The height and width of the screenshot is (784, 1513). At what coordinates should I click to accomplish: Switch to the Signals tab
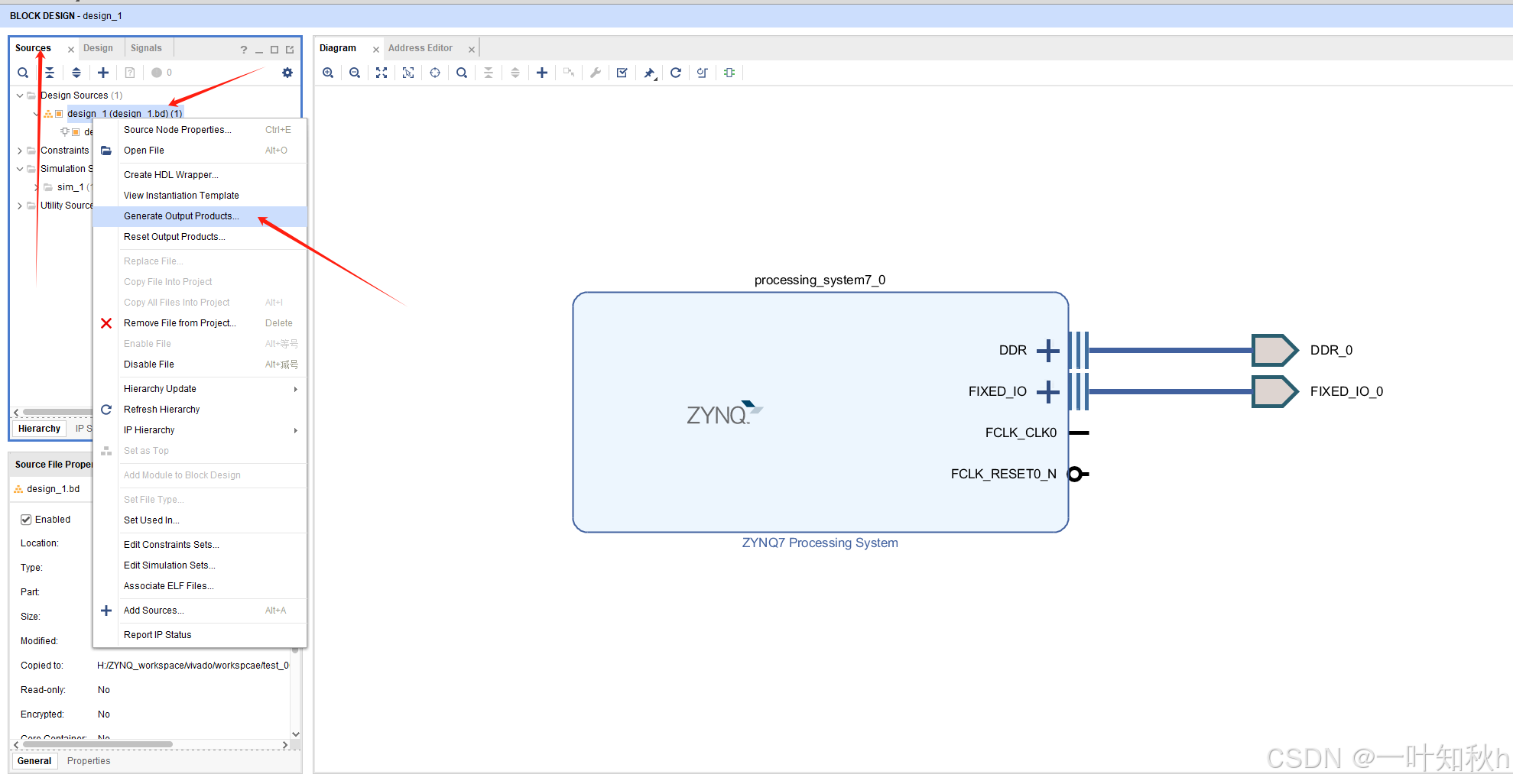pos(146,48)
